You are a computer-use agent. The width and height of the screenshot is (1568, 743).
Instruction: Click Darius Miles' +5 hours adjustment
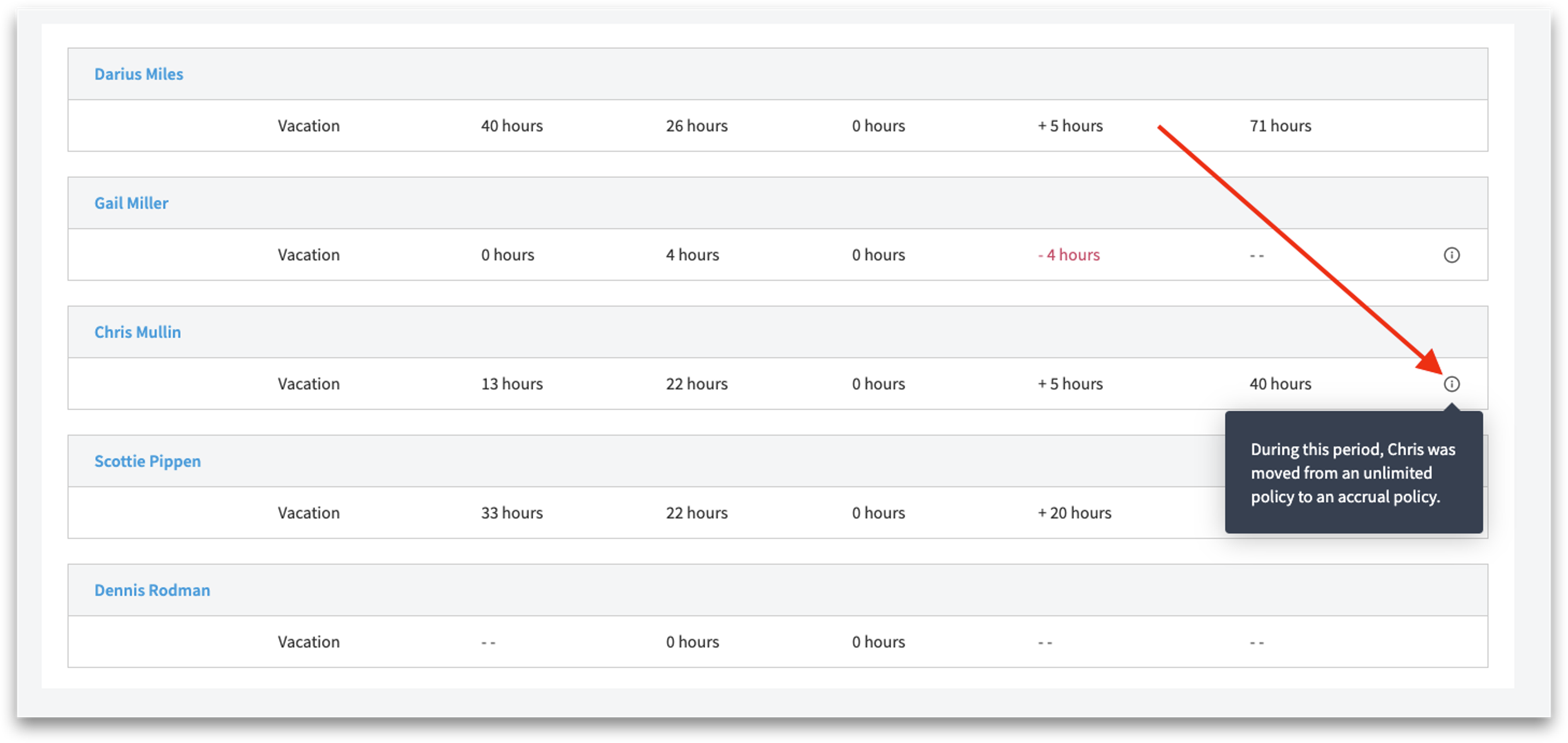(1070, 125)
